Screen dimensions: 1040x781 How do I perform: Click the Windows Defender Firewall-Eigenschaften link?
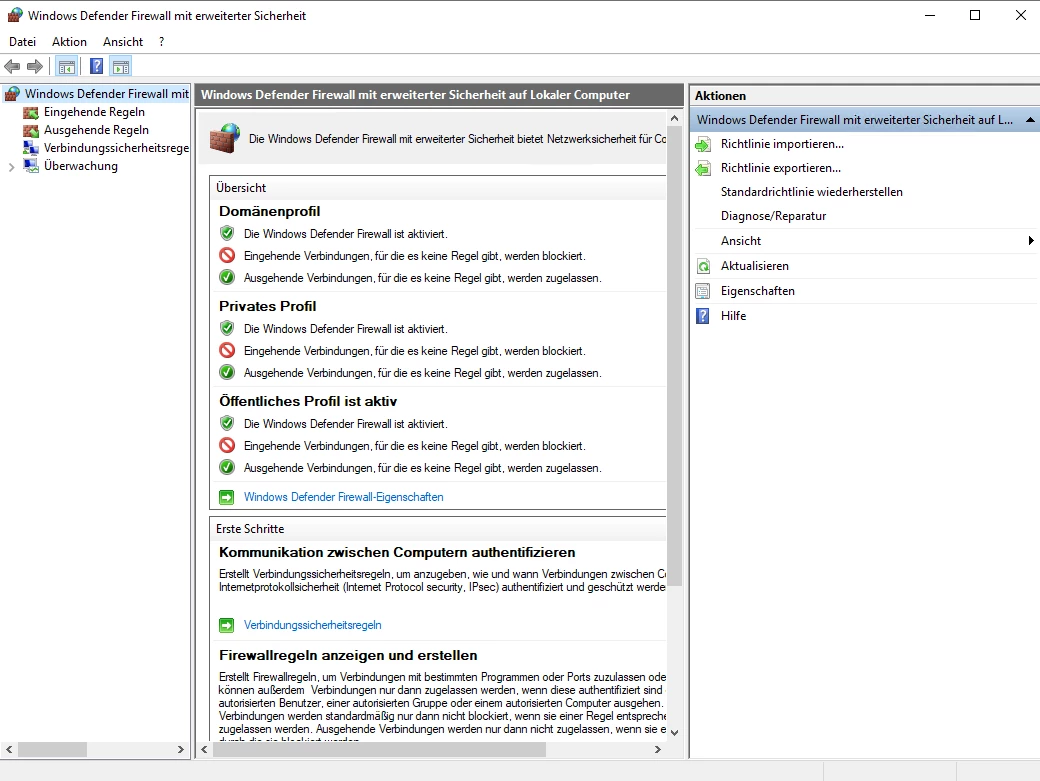[x=343, y=497]
